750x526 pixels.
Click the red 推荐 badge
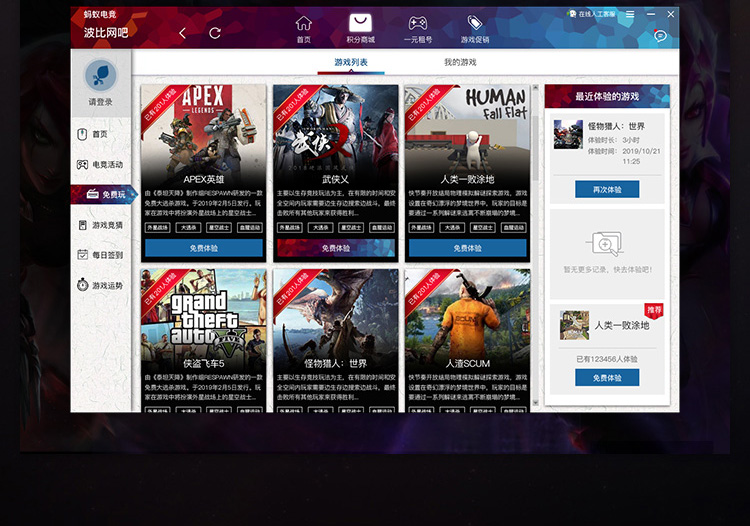654,310
